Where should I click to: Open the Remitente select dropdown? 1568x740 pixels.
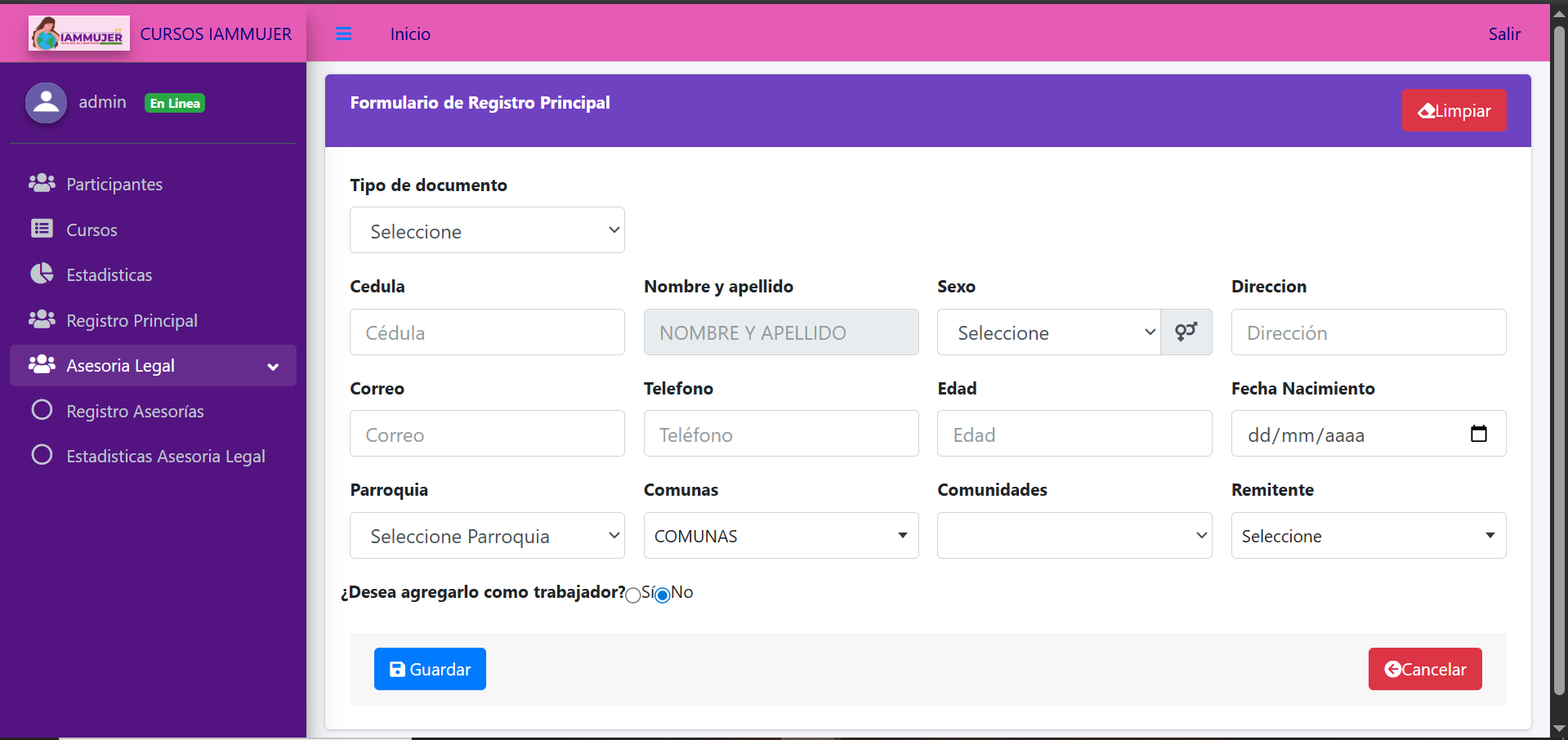pos(1368,536)
